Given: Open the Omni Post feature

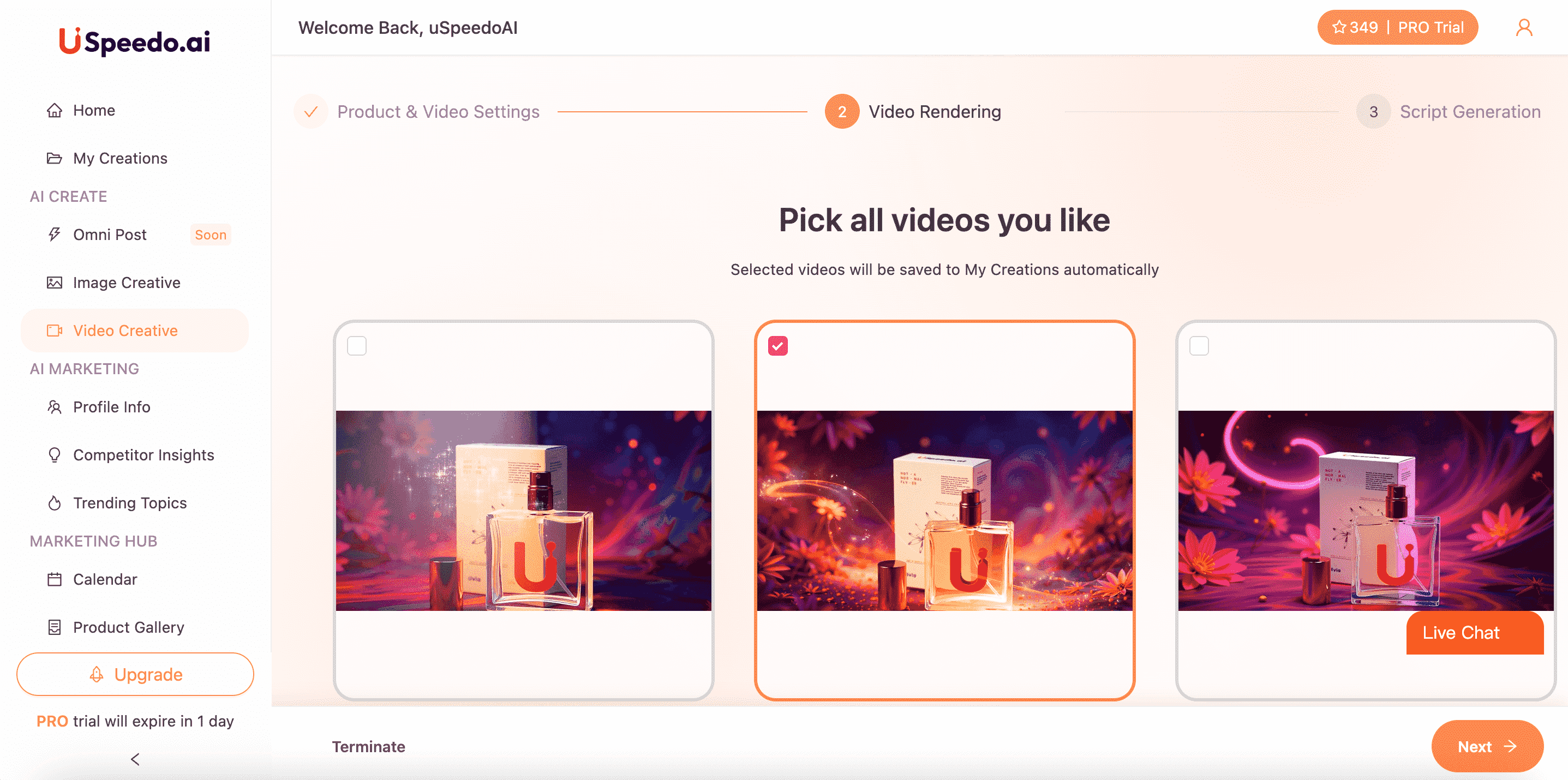Looking at the screenshot, I should 110,234.
